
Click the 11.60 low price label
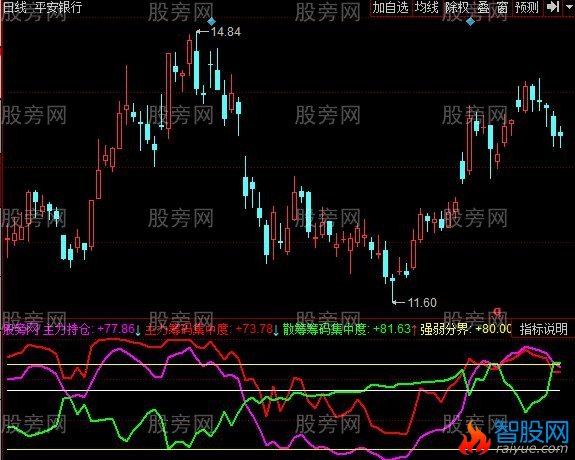[422, 303]
